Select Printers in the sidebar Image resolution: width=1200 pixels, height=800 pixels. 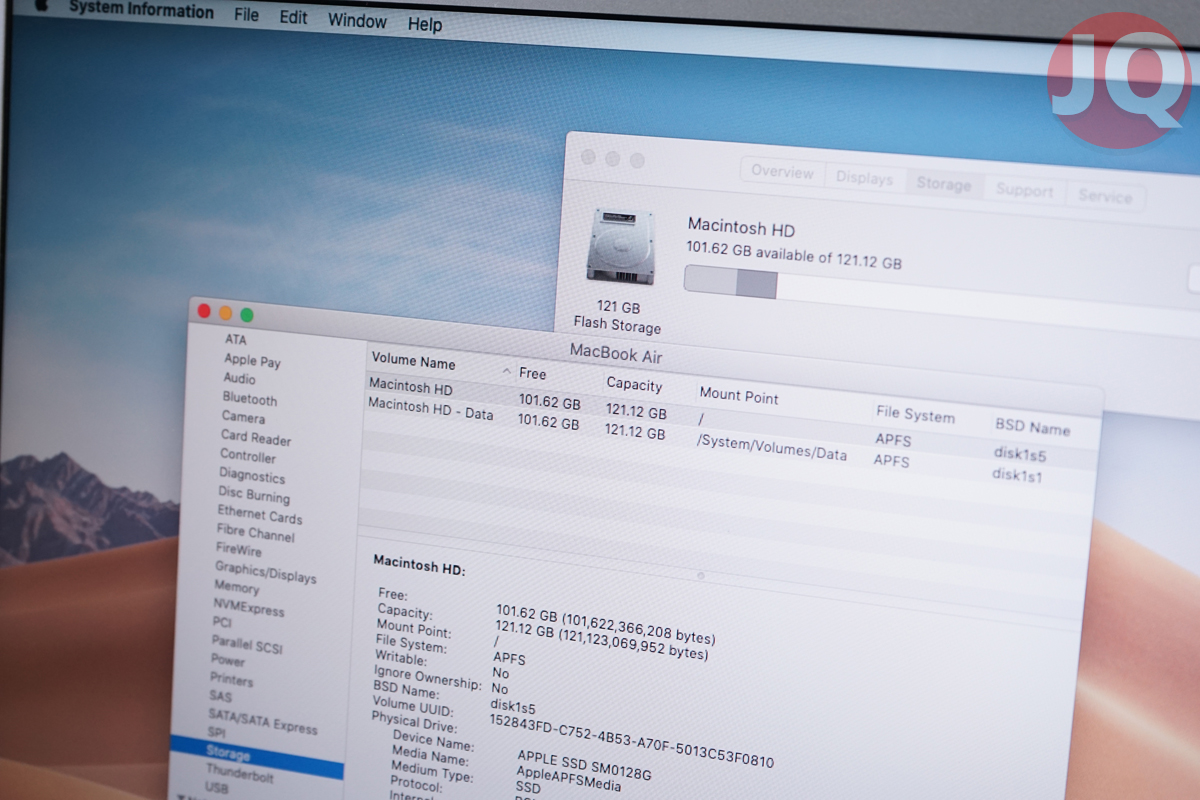[x=231, y=680]
